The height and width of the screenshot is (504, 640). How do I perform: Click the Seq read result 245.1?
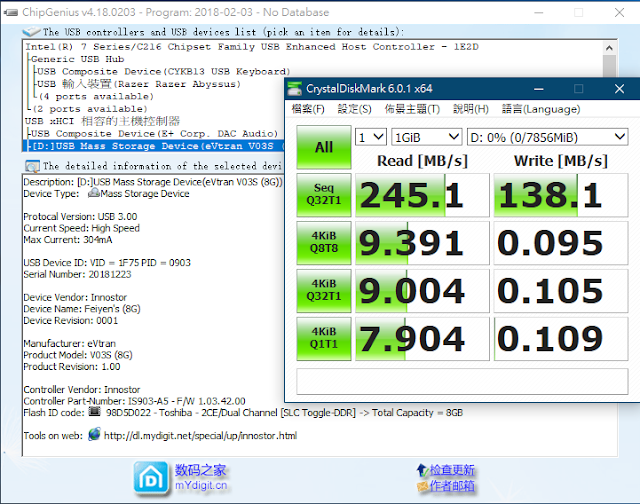[x=422, y=195]
